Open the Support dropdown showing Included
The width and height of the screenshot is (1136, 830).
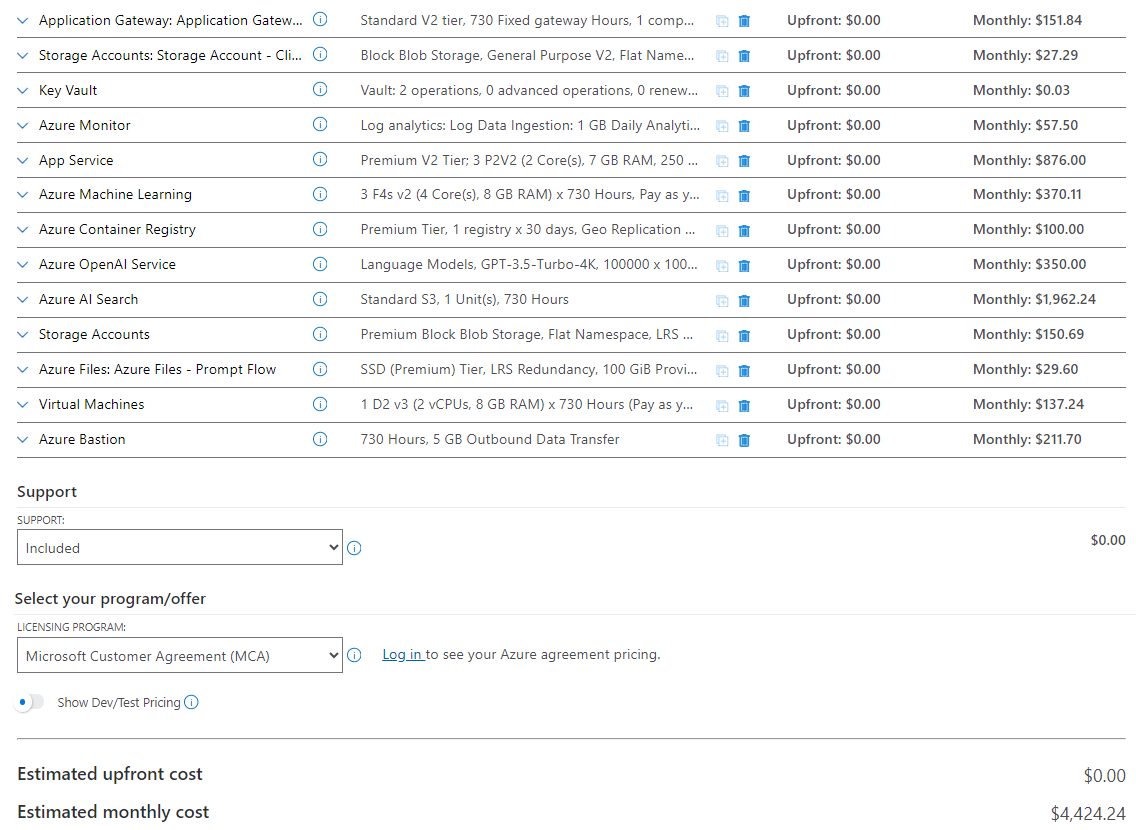click(x=180, y=548)
